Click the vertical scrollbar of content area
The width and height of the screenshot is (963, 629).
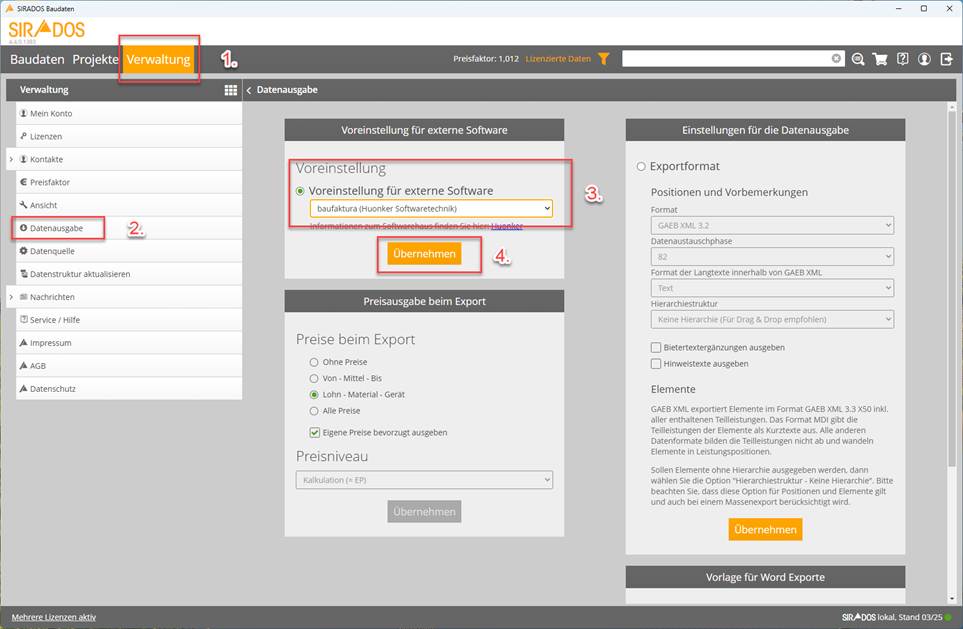pos(952,289)
